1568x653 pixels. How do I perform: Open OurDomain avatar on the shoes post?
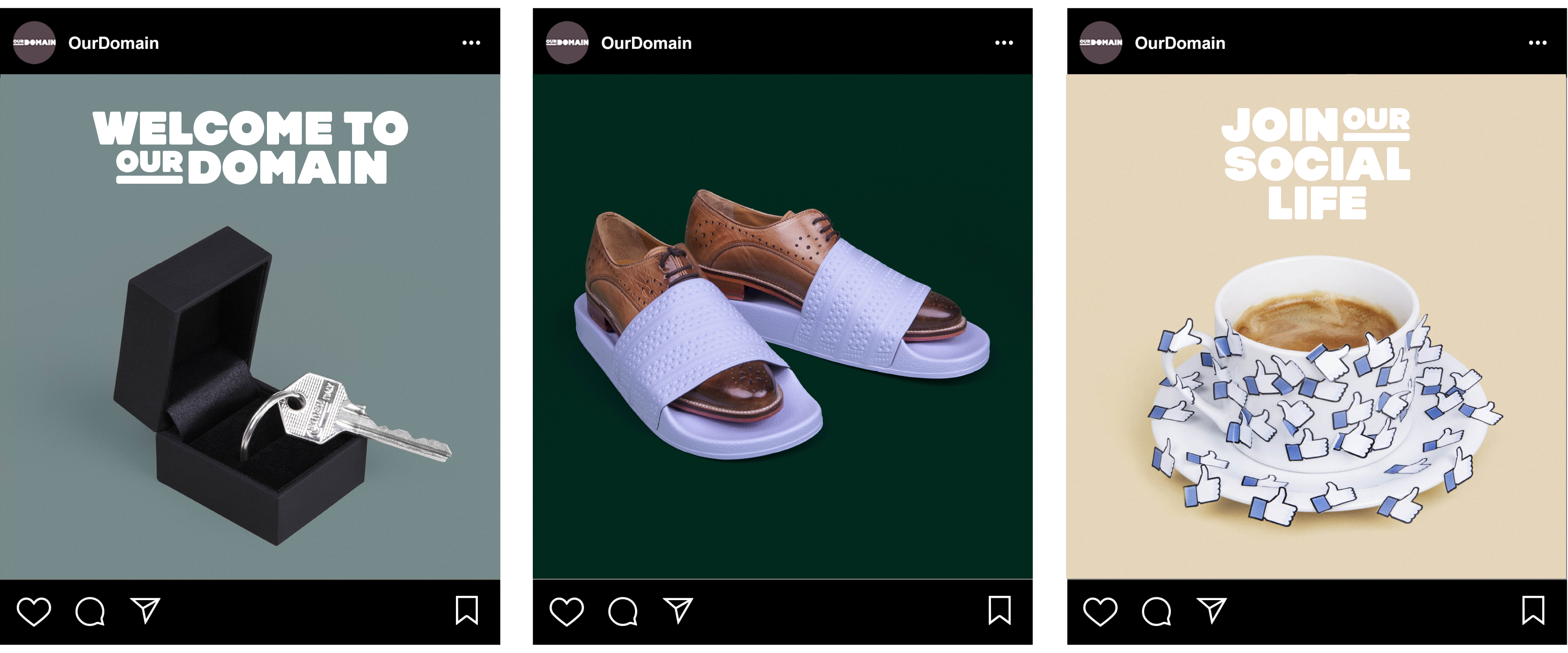[567, 43]
